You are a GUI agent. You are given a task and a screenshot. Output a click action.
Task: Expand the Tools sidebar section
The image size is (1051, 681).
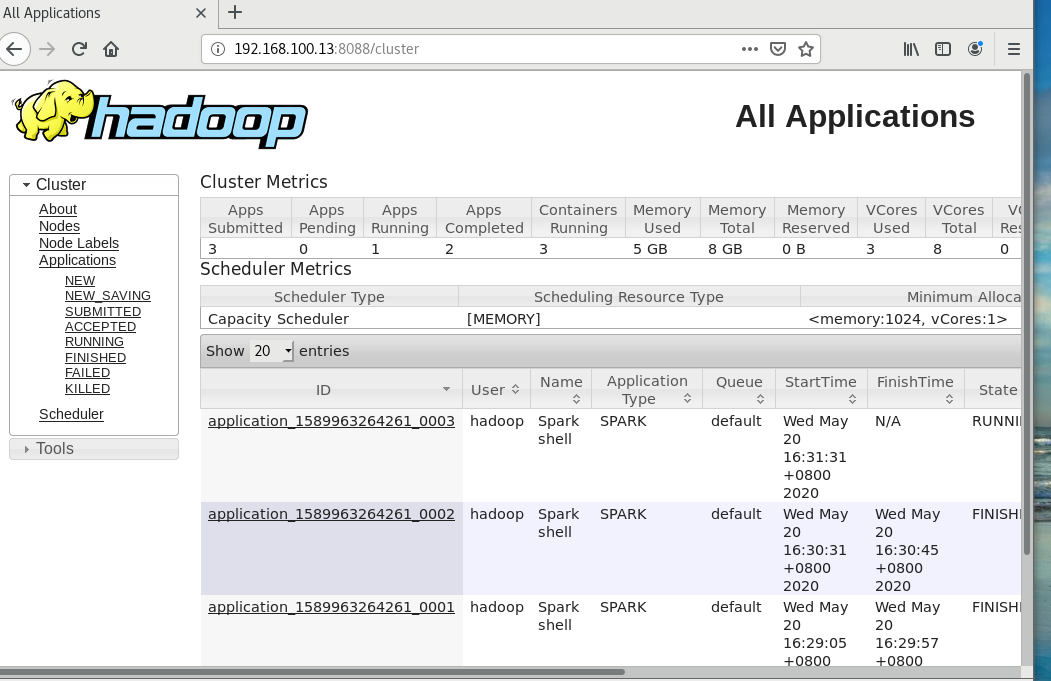tap(94, 448)
